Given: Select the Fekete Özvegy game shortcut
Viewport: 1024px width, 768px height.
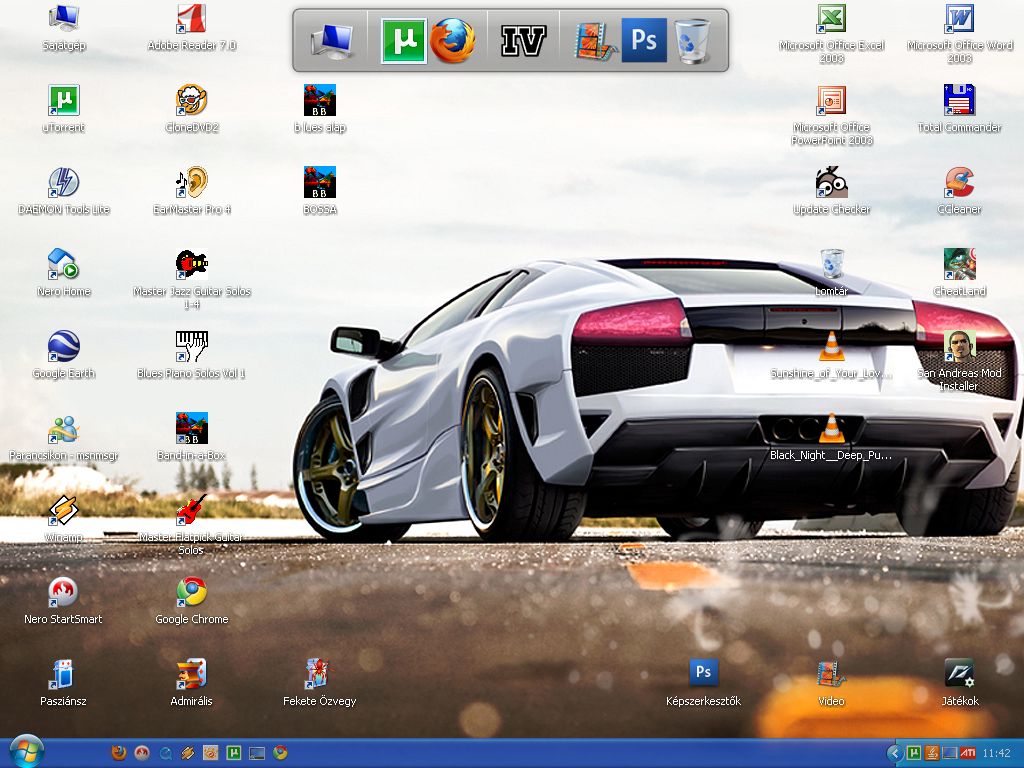Looking at the screenshot, I should (319, 682).
